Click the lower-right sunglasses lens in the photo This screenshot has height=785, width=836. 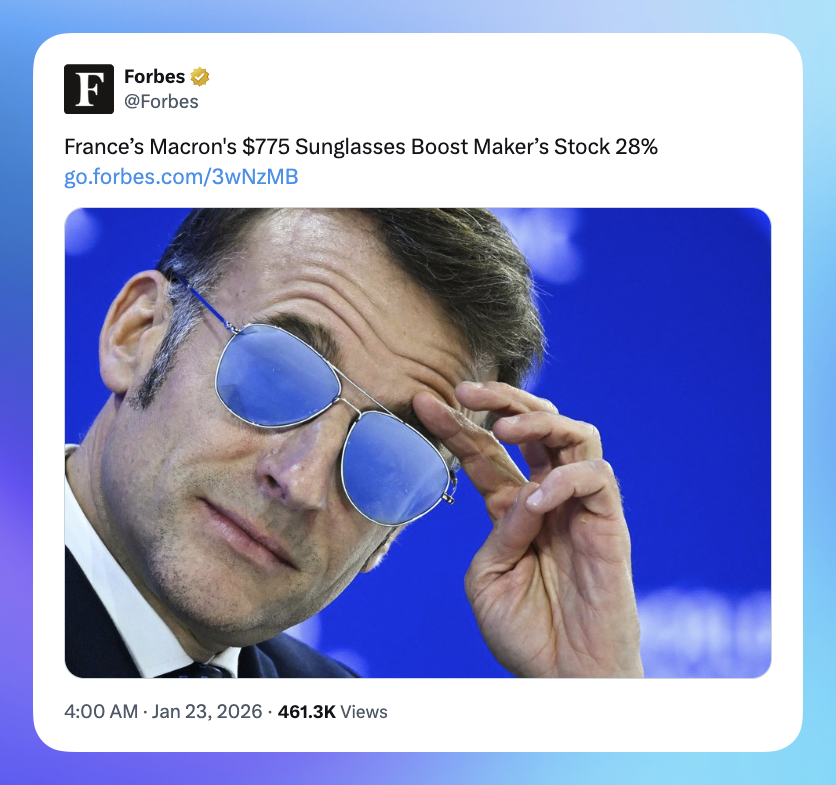393,465
